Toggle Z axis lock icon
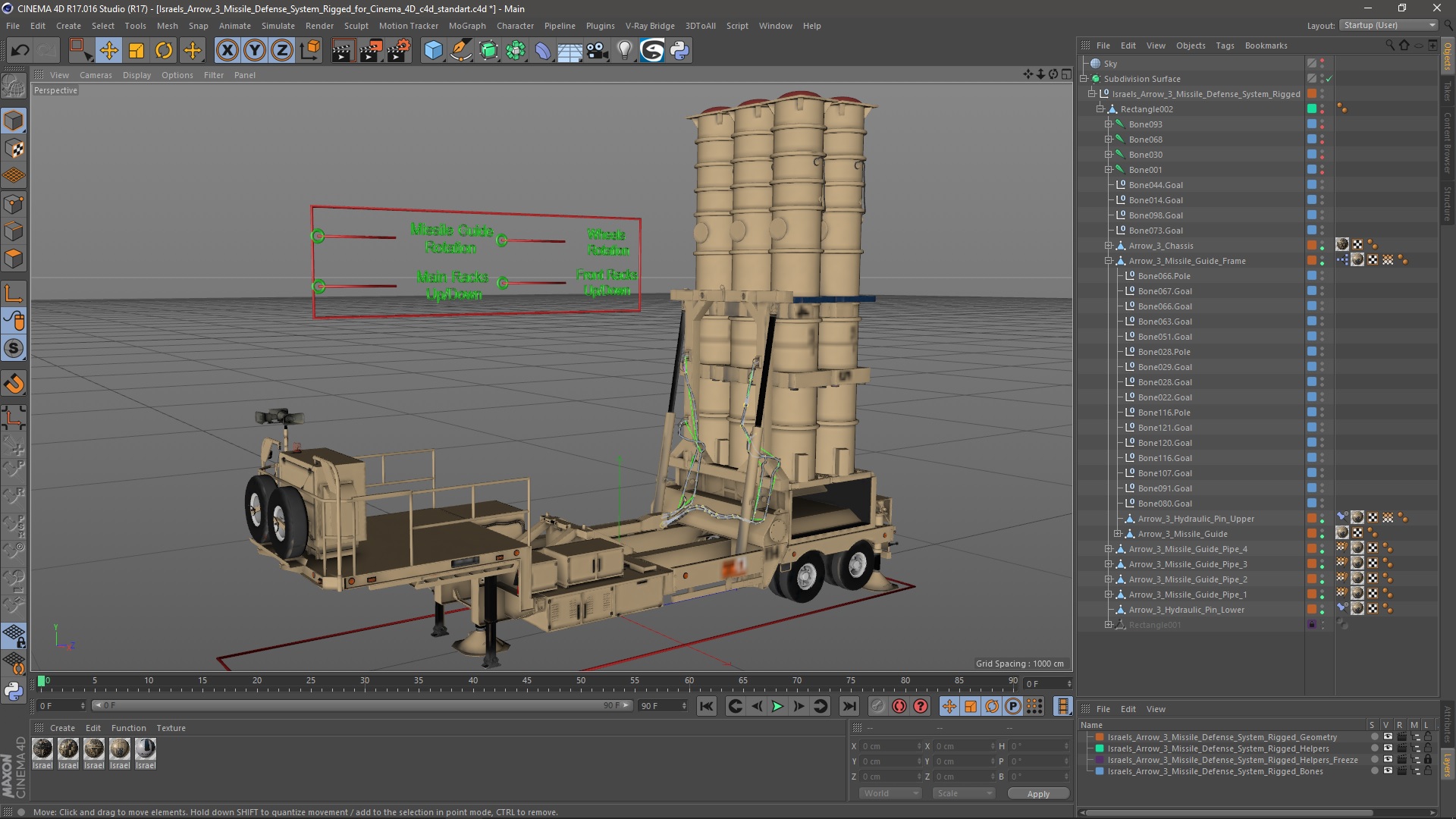Screen dimensions: 1456x819 click(282, 51)
